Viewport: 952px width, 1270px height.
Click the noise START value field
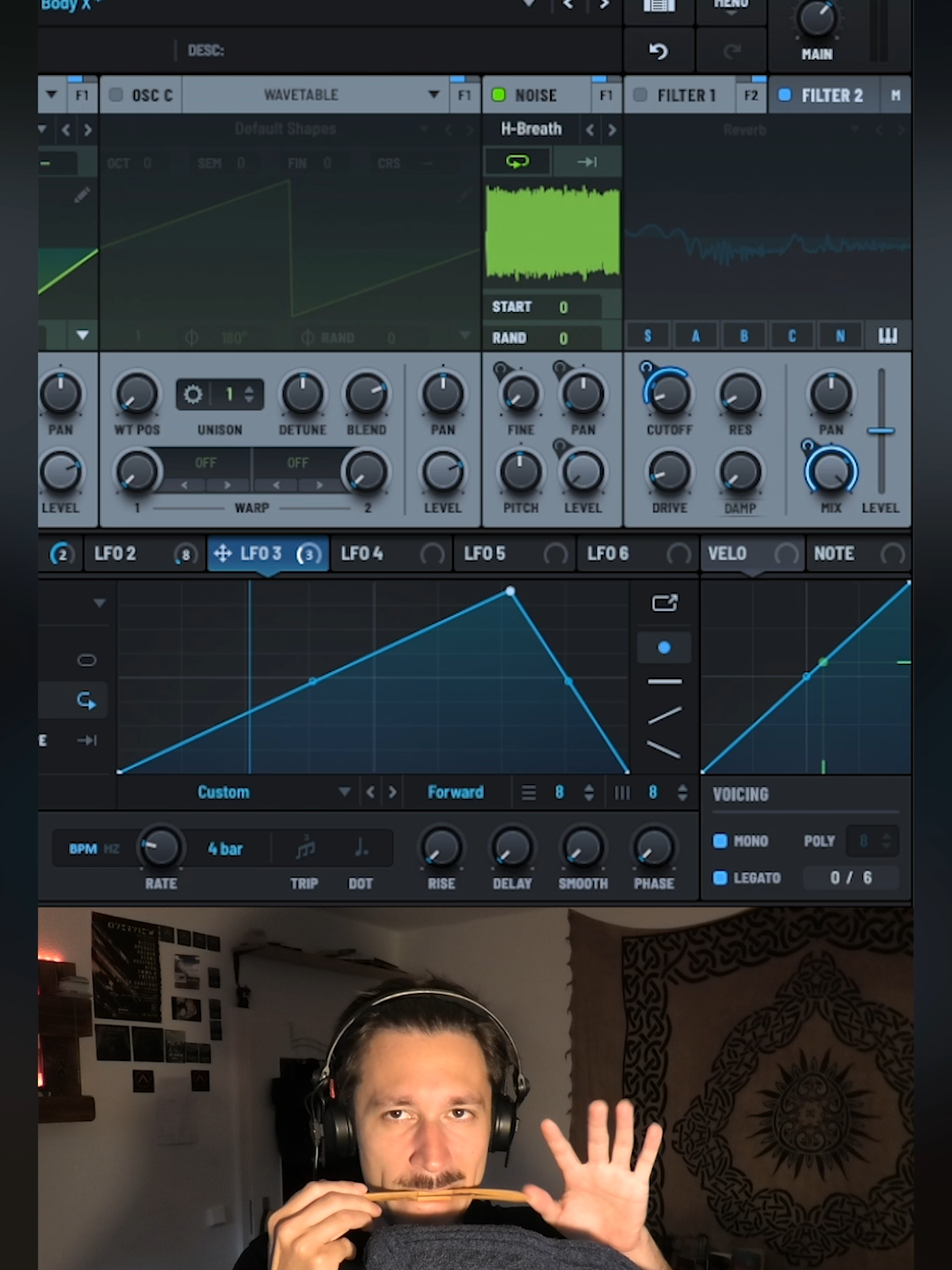pyautogui.click(x=563, y=307)
